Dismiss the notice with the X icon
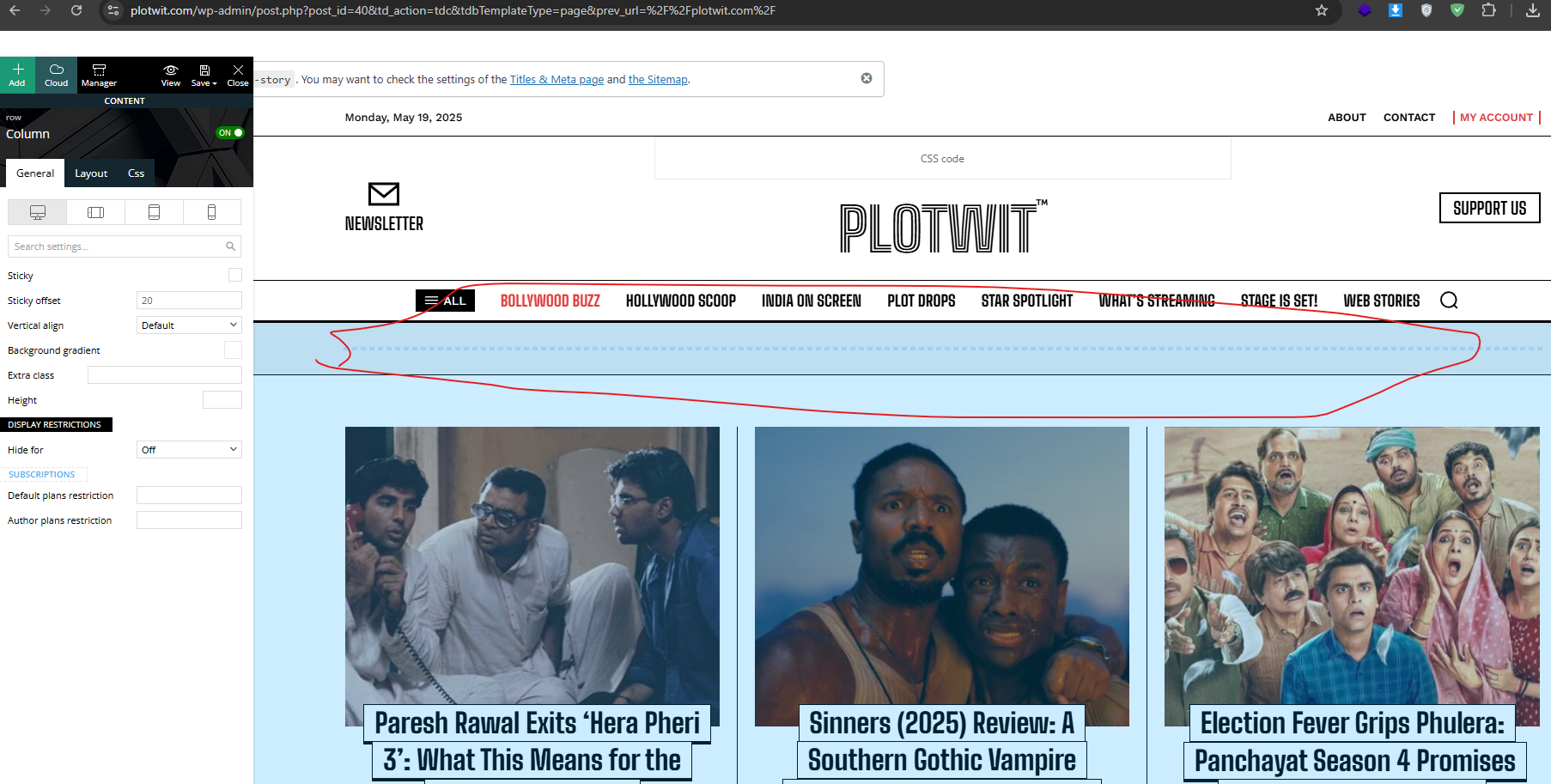 [x=867, y=78]
